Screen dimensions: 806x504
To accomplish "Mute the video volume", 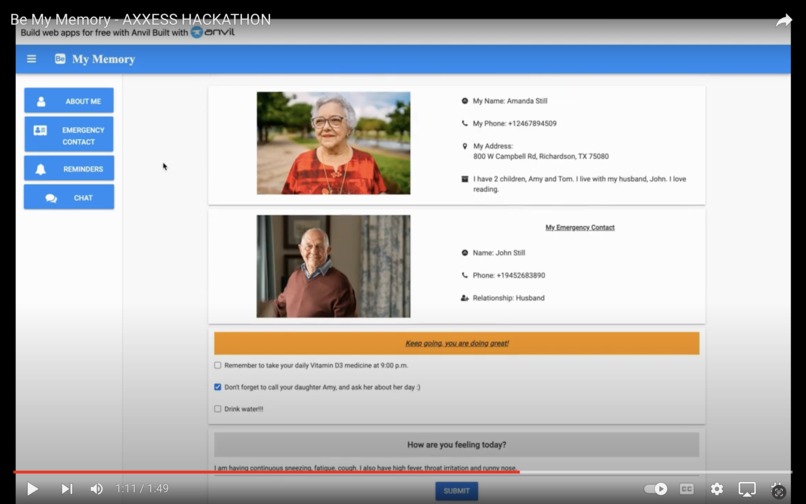I will click(x=97, y=489).
